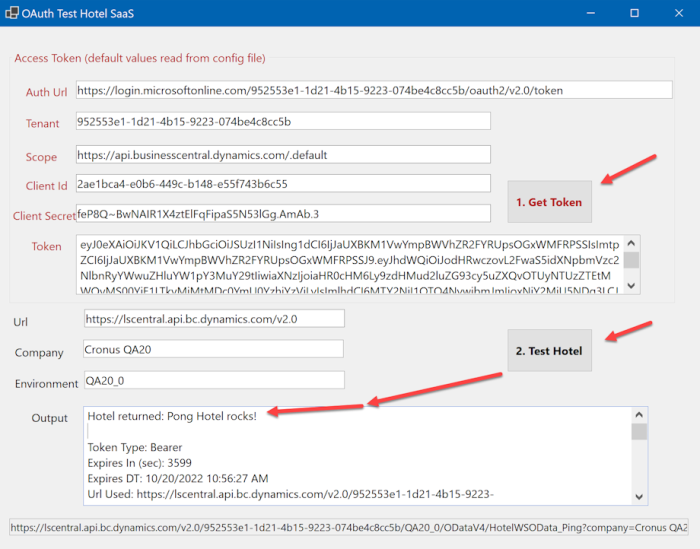Click Token box scroll up arrow
Screen dimensions: 700x549
[631, 243]
